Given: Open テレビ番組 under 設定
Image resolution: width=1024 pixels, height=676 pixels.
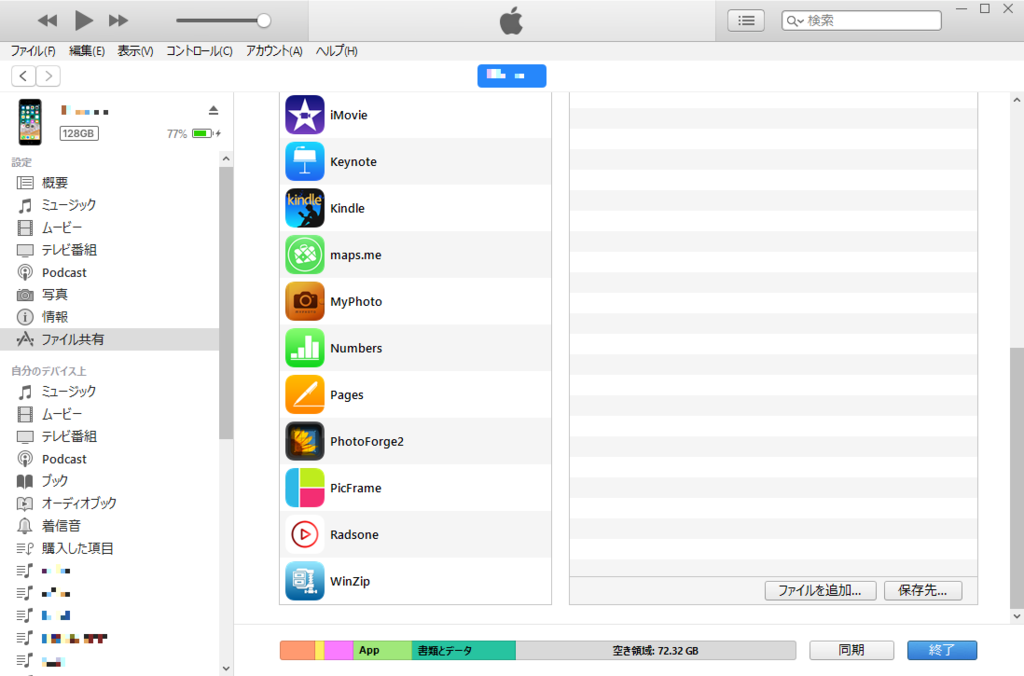Looking at the screenshot, I should coord(110,250).
